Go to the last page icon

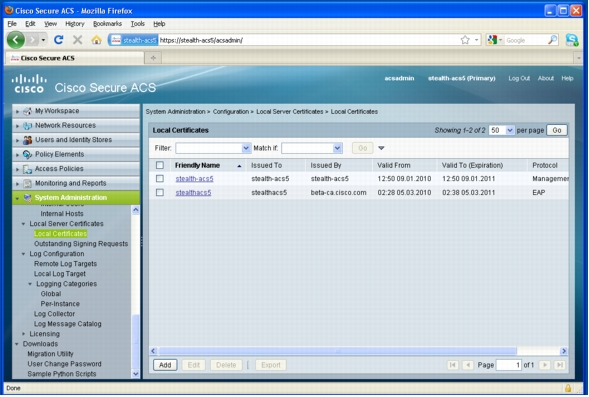(x=560, y=365)
